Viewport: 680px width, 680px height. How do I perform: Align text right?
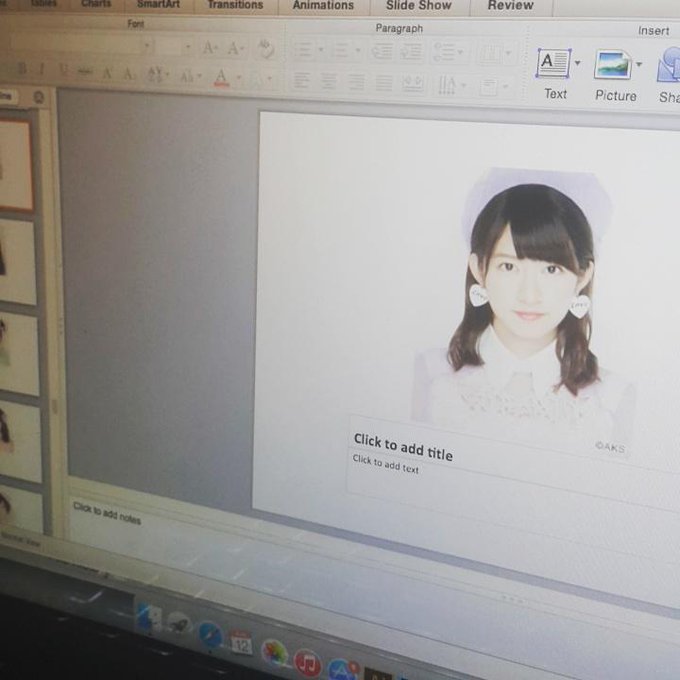click(x=356, y=82)
